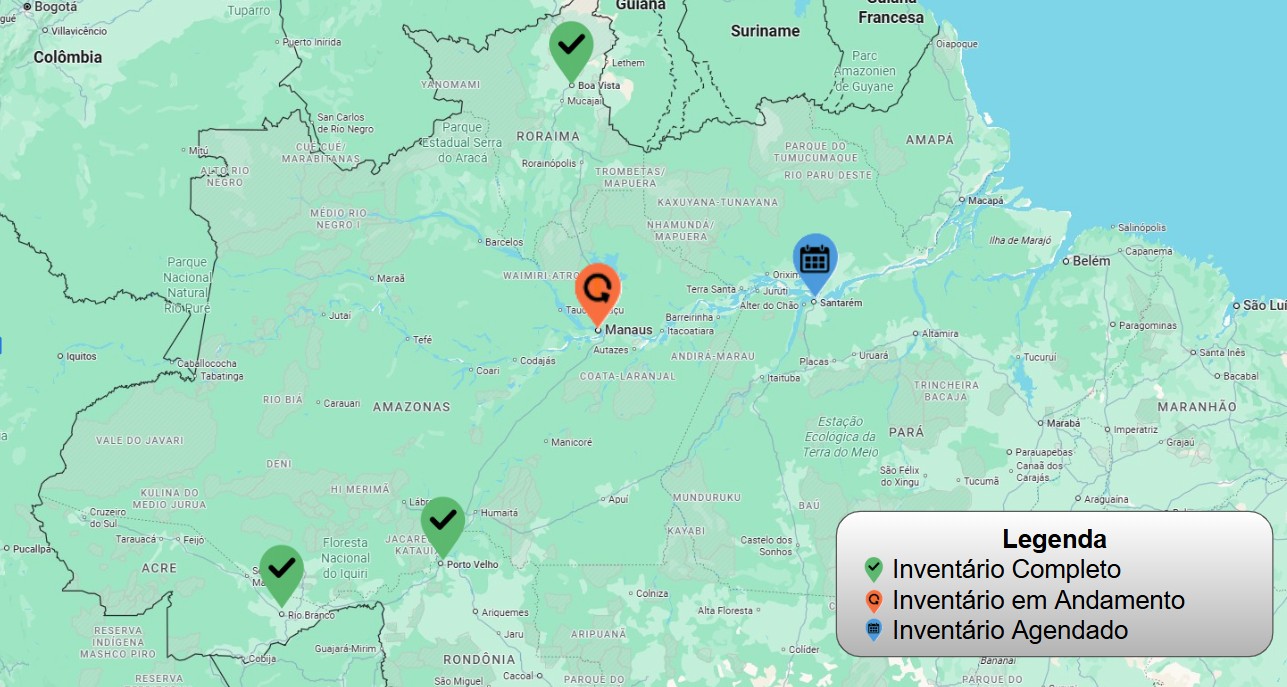Click the AMAZONAS state label
This screenshot has height=687, width=1287.
(x=411, y=407)
